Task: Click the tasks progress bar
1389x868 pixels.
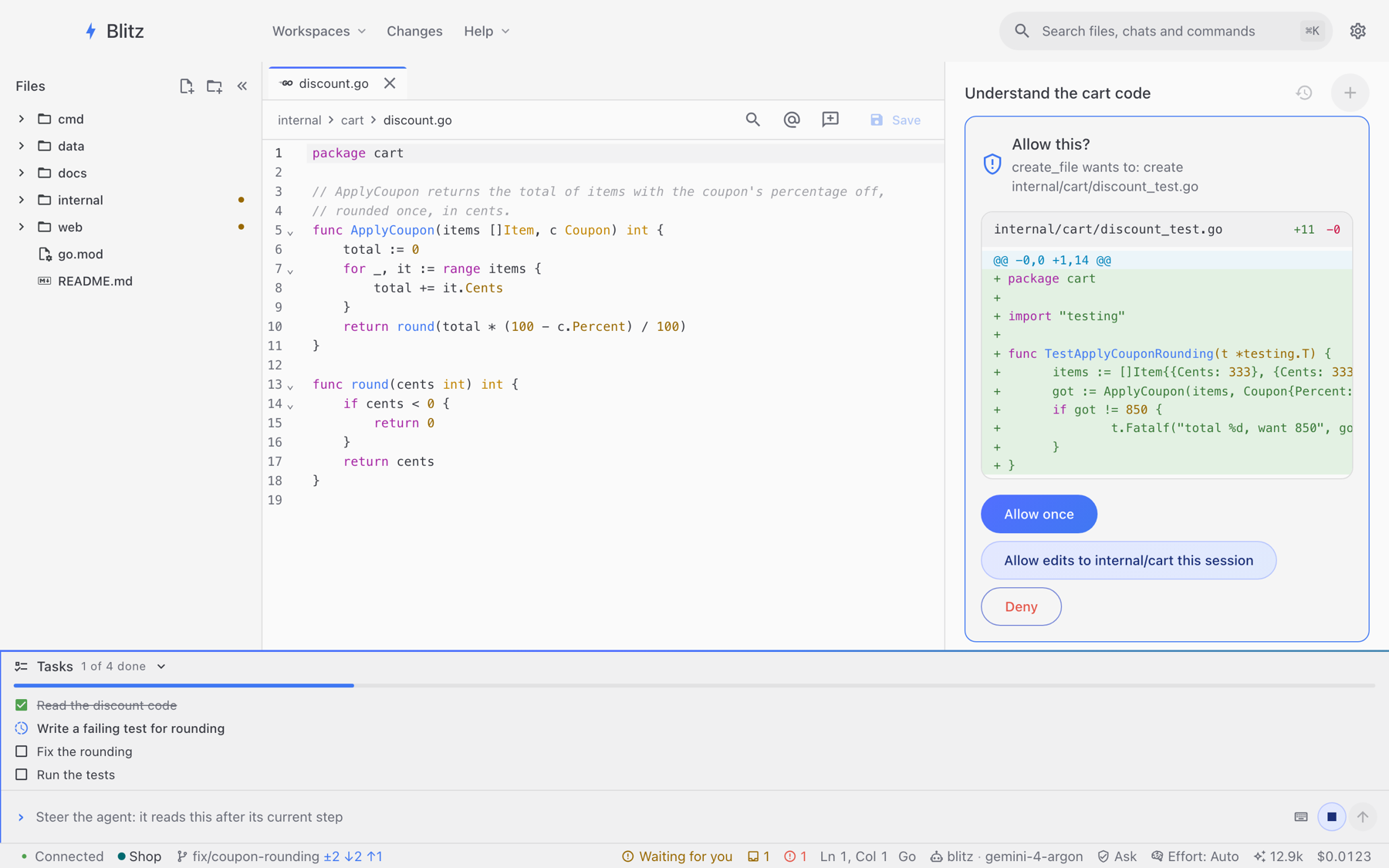Action: 694,685
